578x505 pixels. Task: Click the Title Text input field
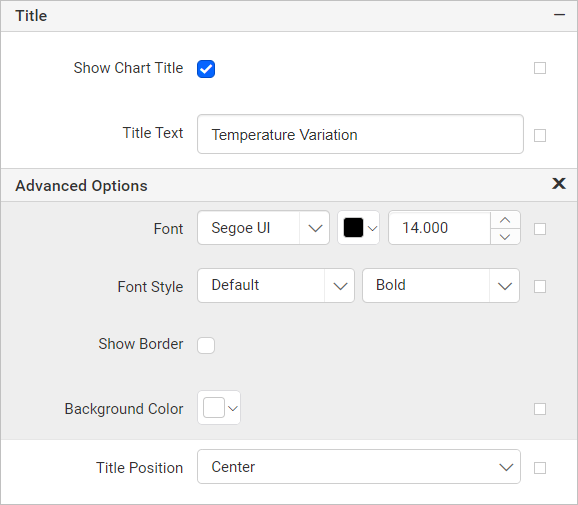[360, 134]
